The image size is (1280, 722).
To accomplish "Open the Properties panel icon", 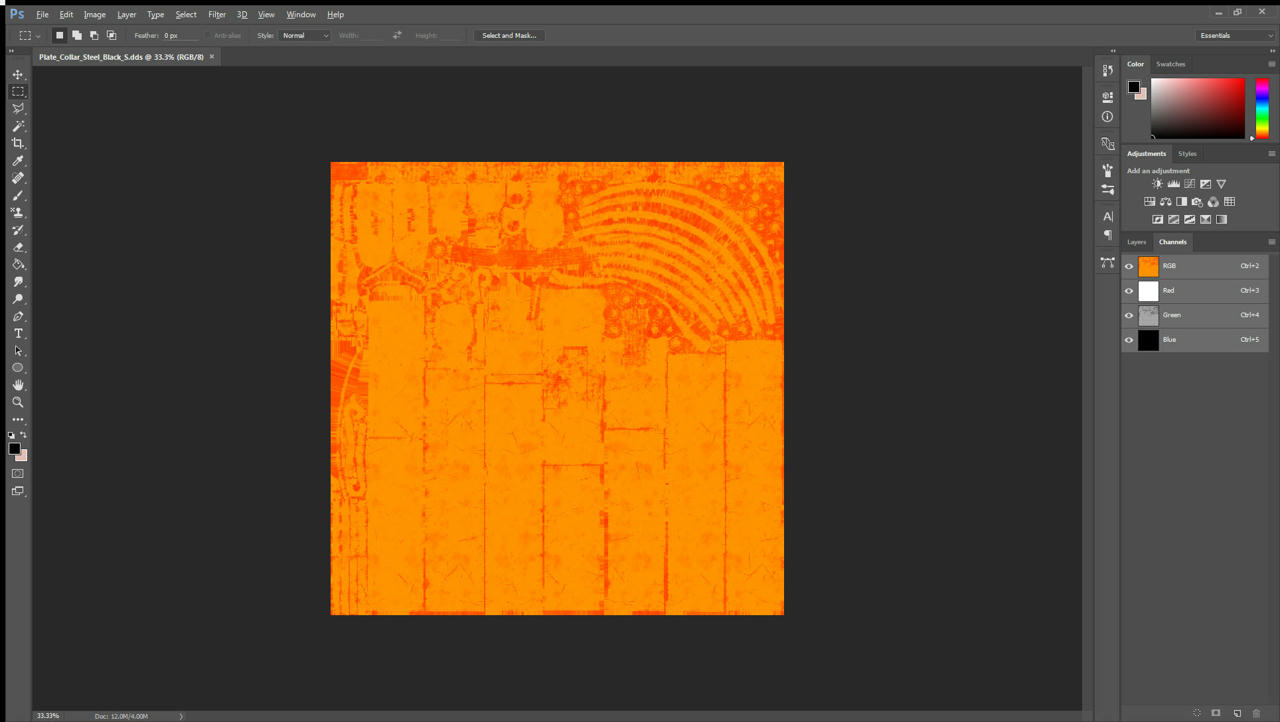I will [1107, 97].
